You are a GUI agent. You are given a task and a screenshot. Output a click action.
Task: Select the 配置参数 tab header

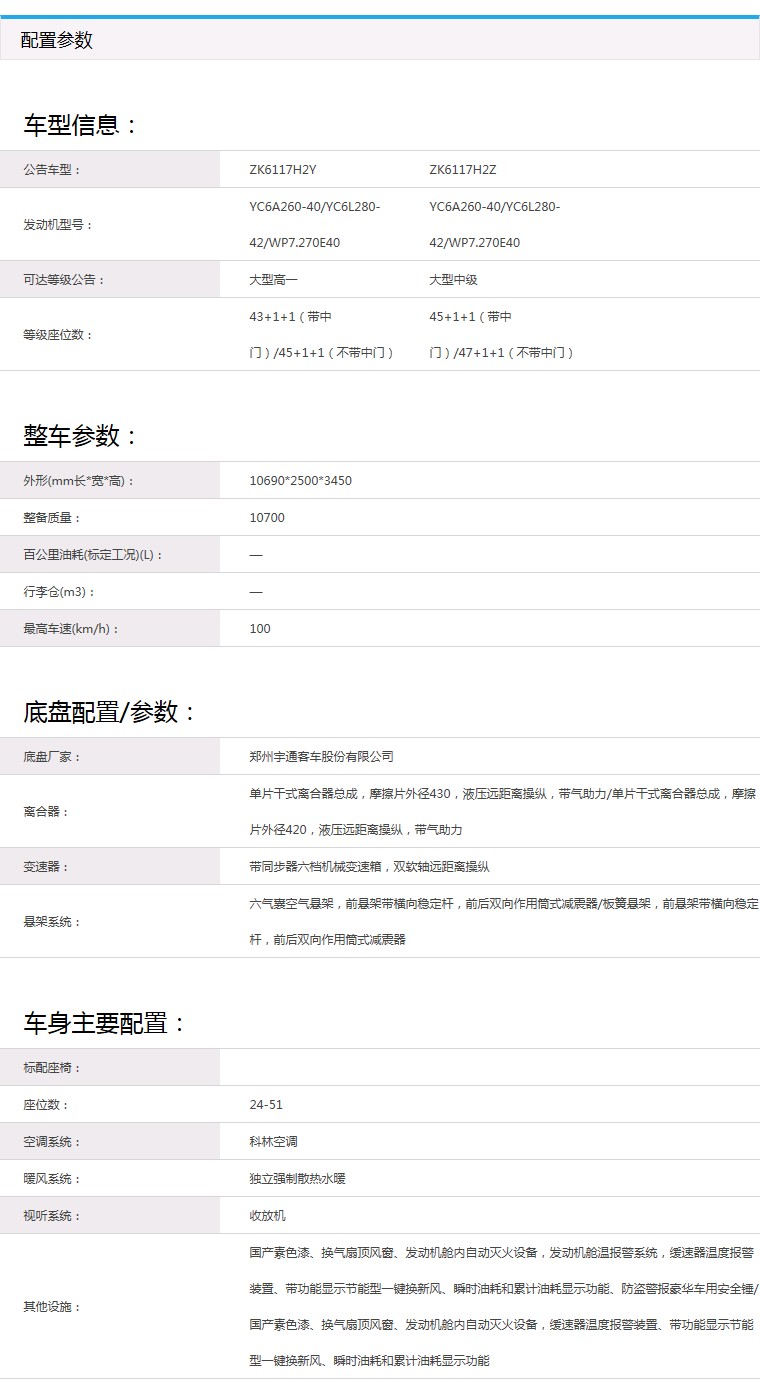(57, 40)
